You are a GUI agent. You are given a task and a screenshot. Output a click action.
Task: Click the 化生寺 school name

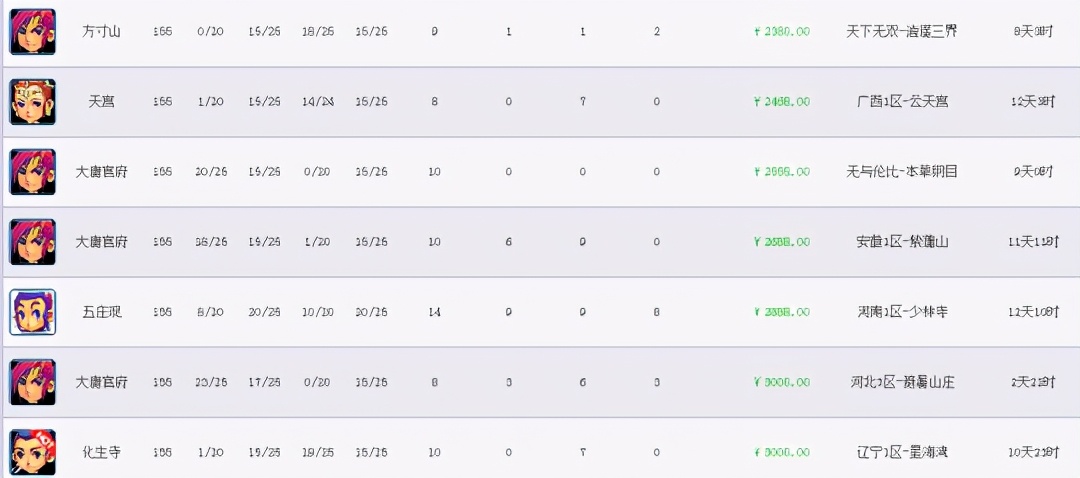[x=101, y=452]
